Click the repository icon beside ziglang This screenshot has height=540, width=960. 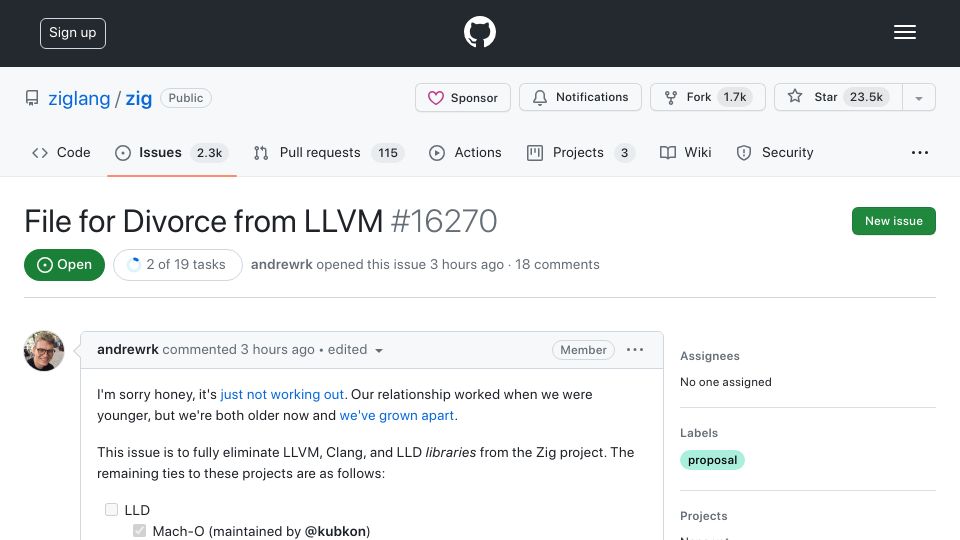32,98
